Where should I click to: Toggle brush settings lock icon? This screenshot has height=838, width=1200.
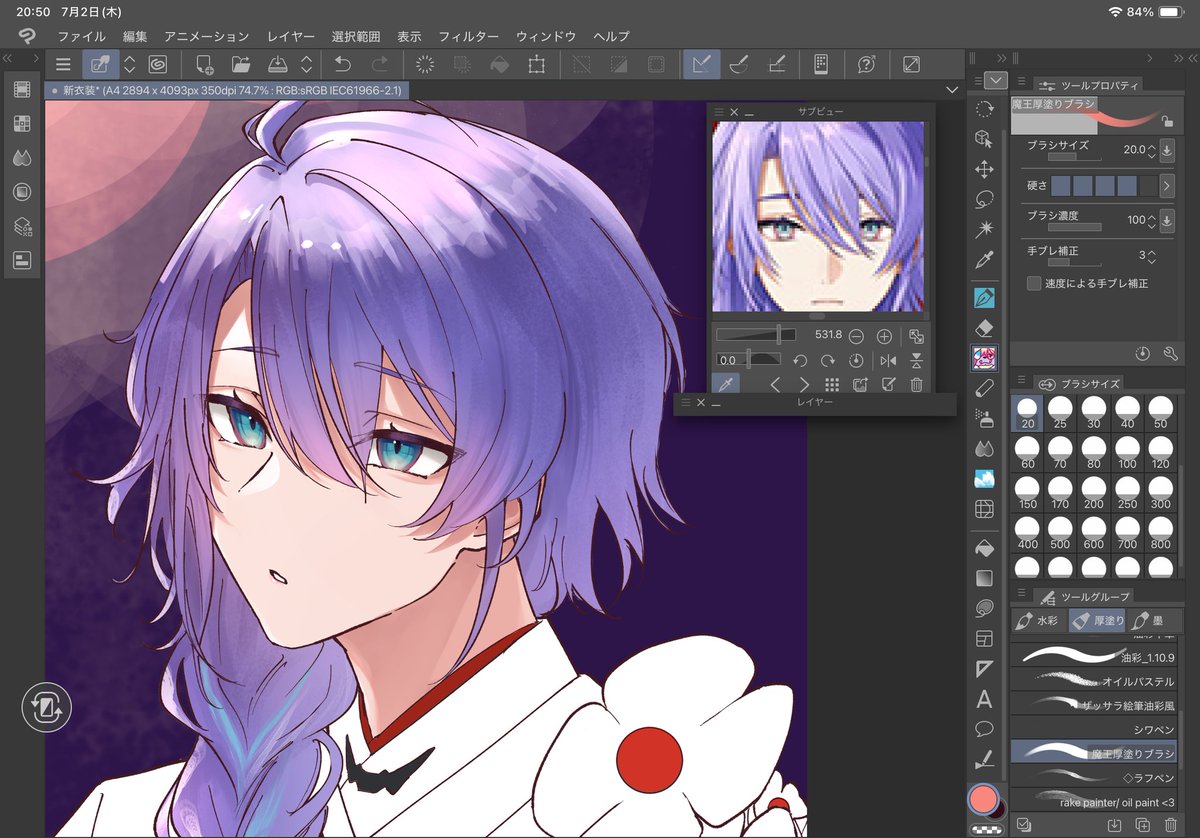[1167, 121]
